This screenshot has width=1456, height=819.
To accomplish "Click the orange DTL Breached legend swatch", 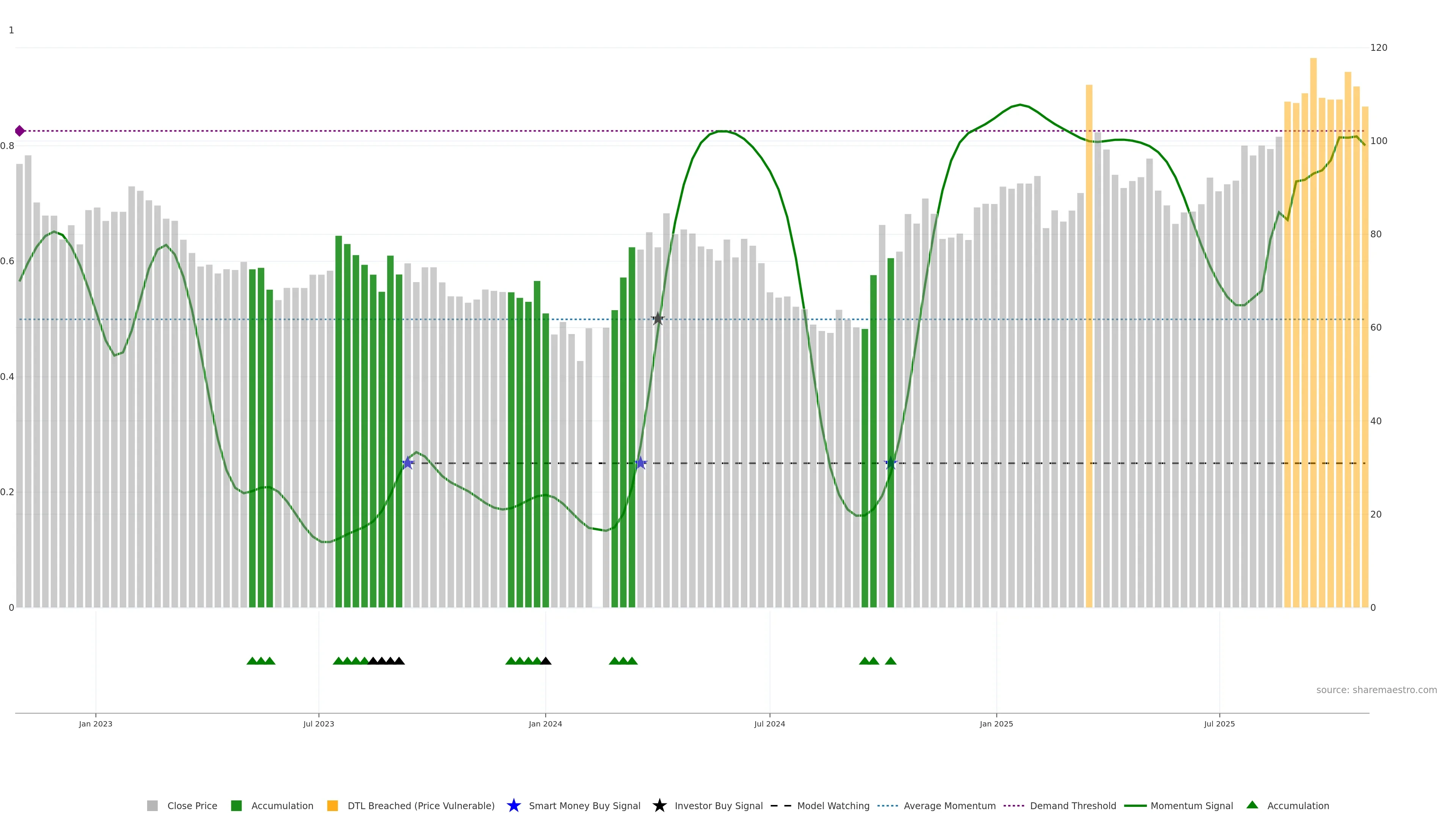I will point(333,806).
